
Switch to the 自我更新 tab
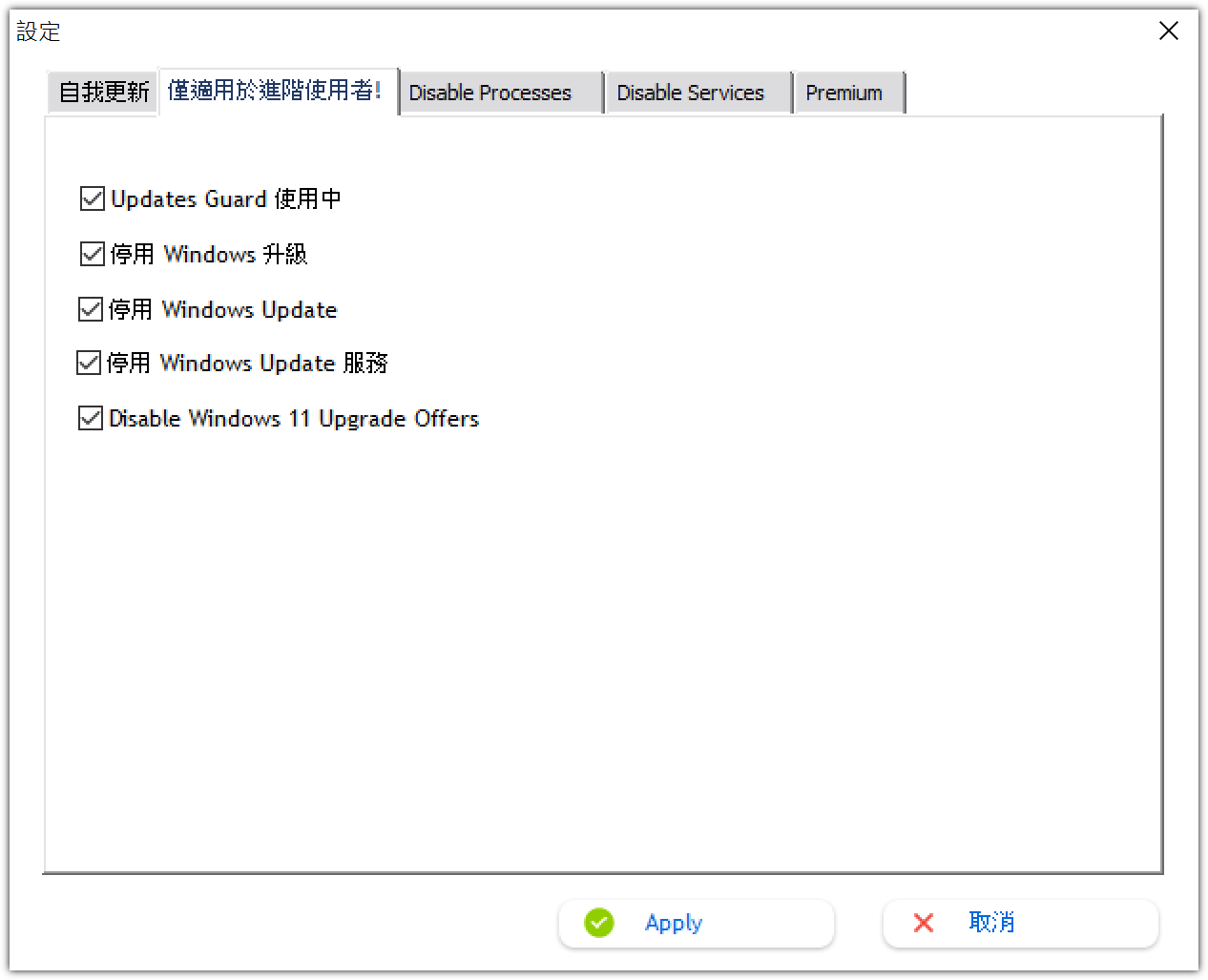103,93
